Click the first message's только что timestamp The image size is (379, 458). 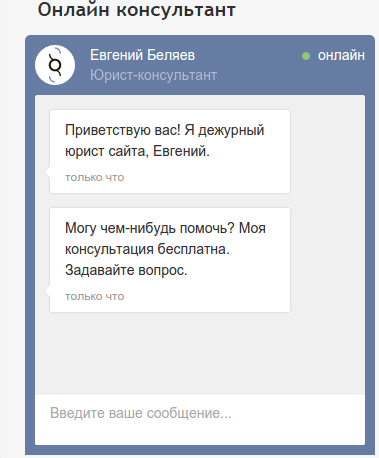(x=94, y=177)
